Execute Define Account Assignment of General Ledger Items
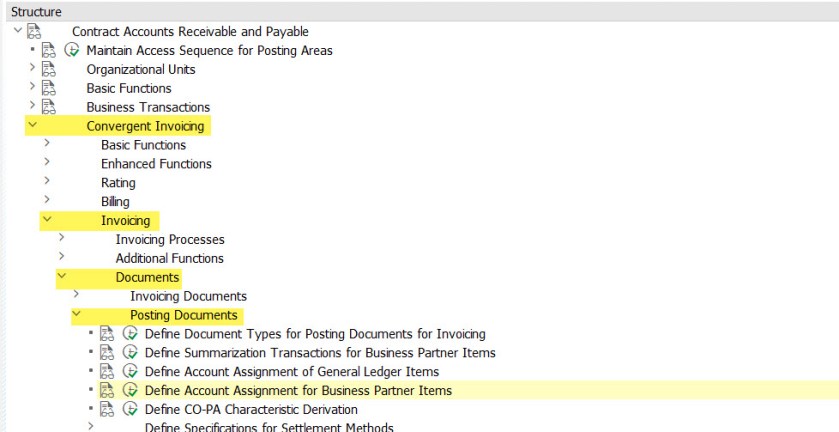 [130, 372]
